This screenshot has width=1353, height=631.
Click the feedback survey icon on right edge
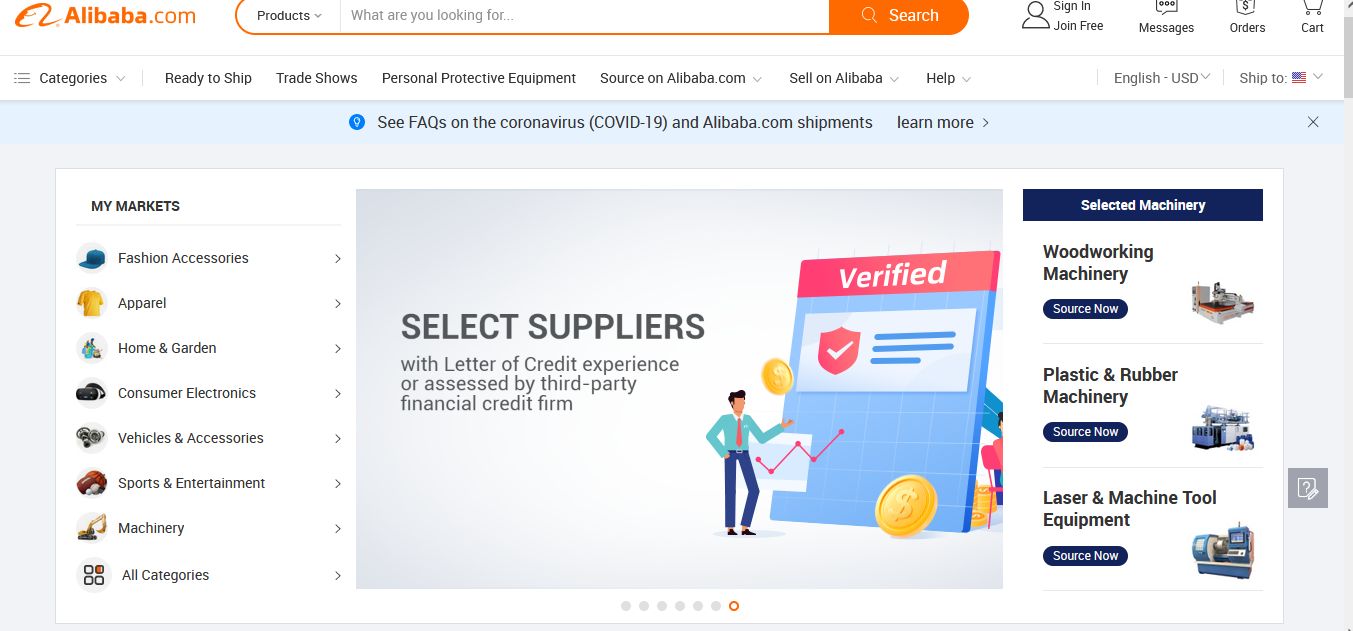coord(1307,488)
